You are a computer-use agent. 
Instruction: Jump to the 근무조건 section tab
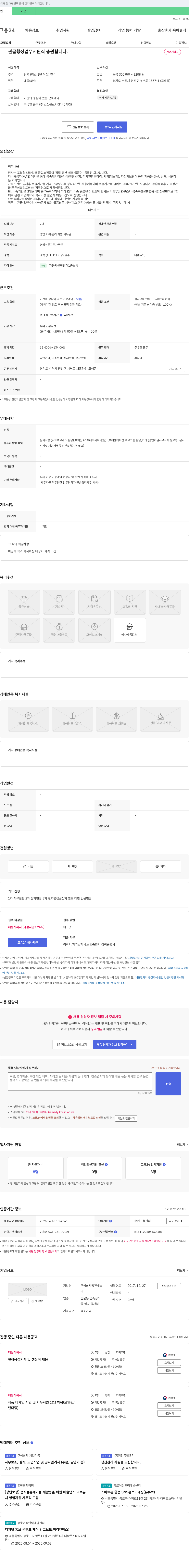tap(41, 43)
